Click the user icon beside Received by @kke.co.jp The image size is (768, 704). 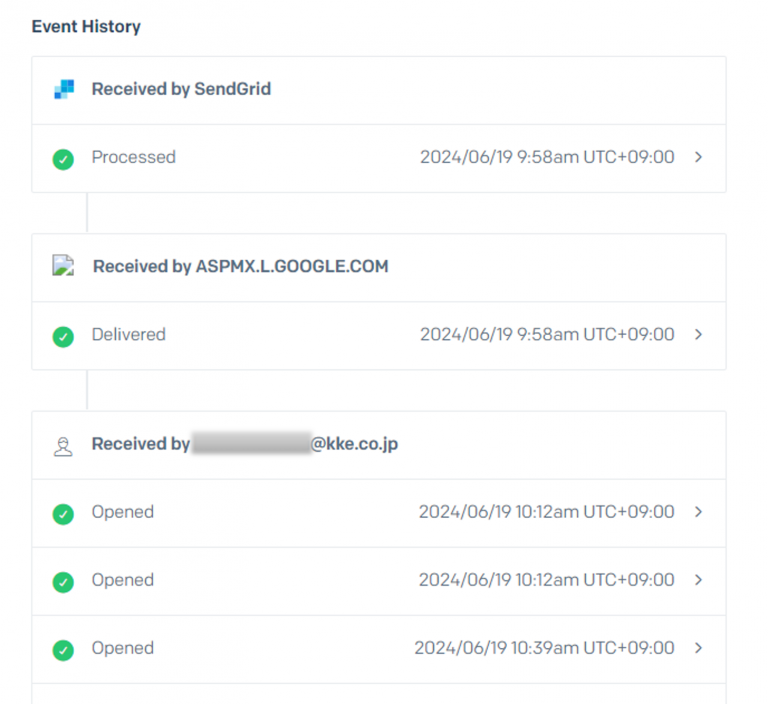tap(63, 446)
